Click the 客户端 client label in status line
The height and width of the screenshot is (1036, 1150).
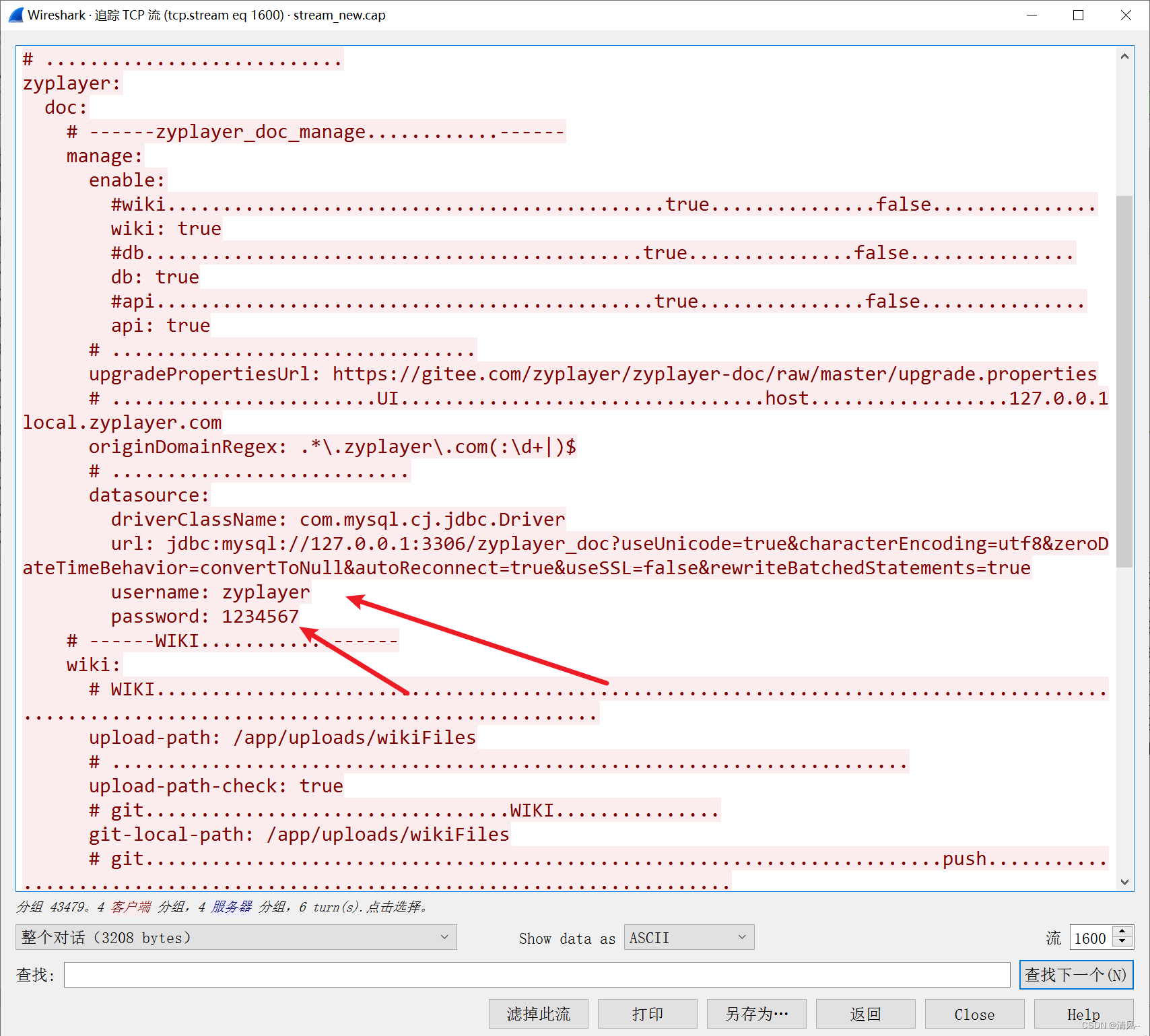point(131,907)
